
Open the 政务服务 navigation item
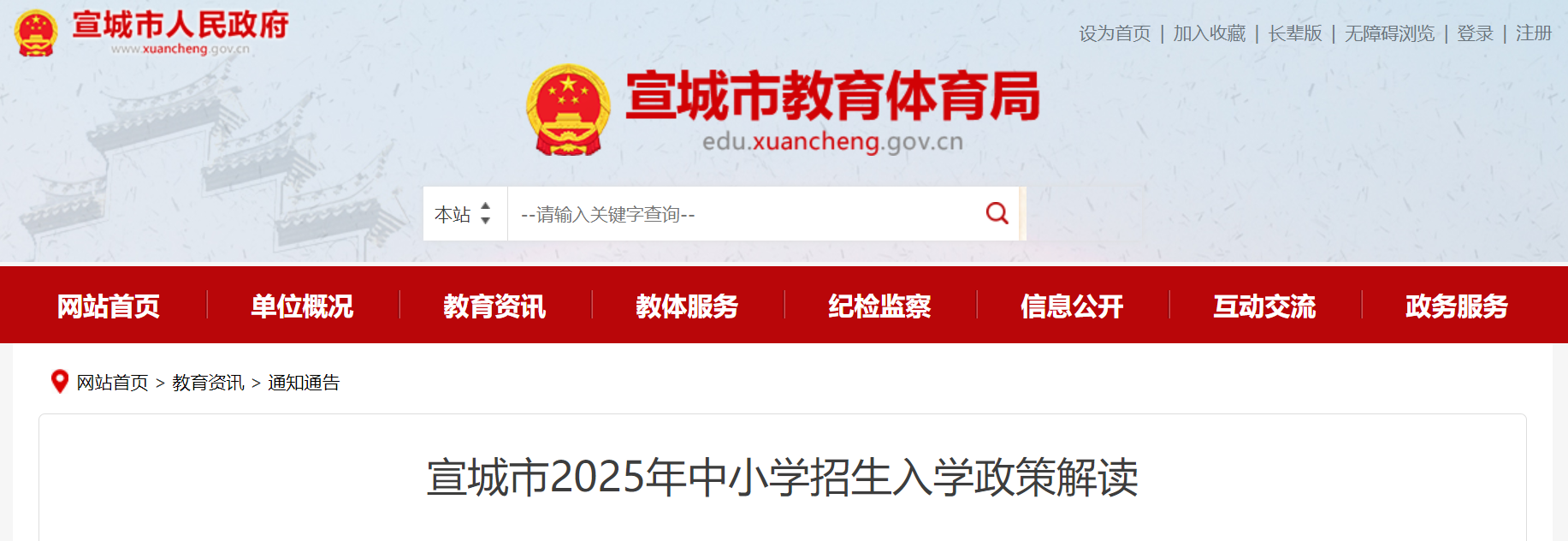click(x=1457, y=306)
